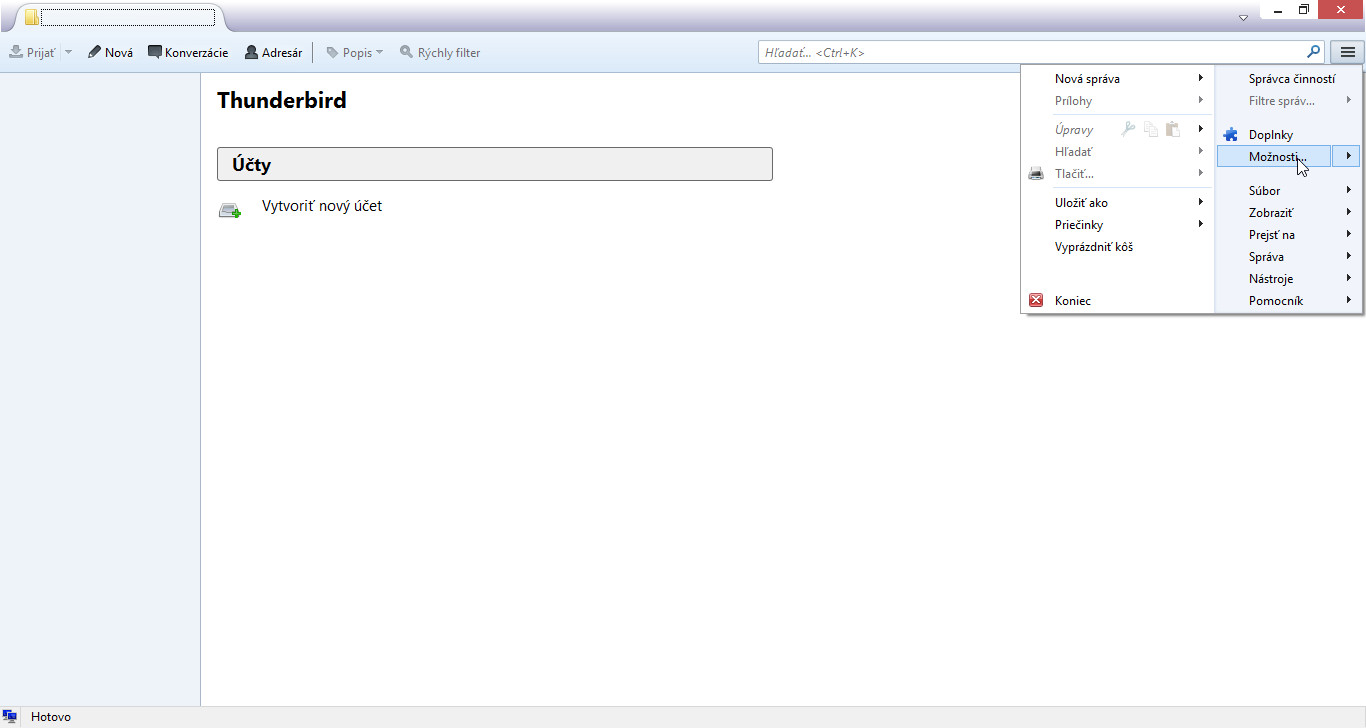Click the online status icon in status bar
The height and width of the screenshot is (728, 1366).
(x=10, y=717)
